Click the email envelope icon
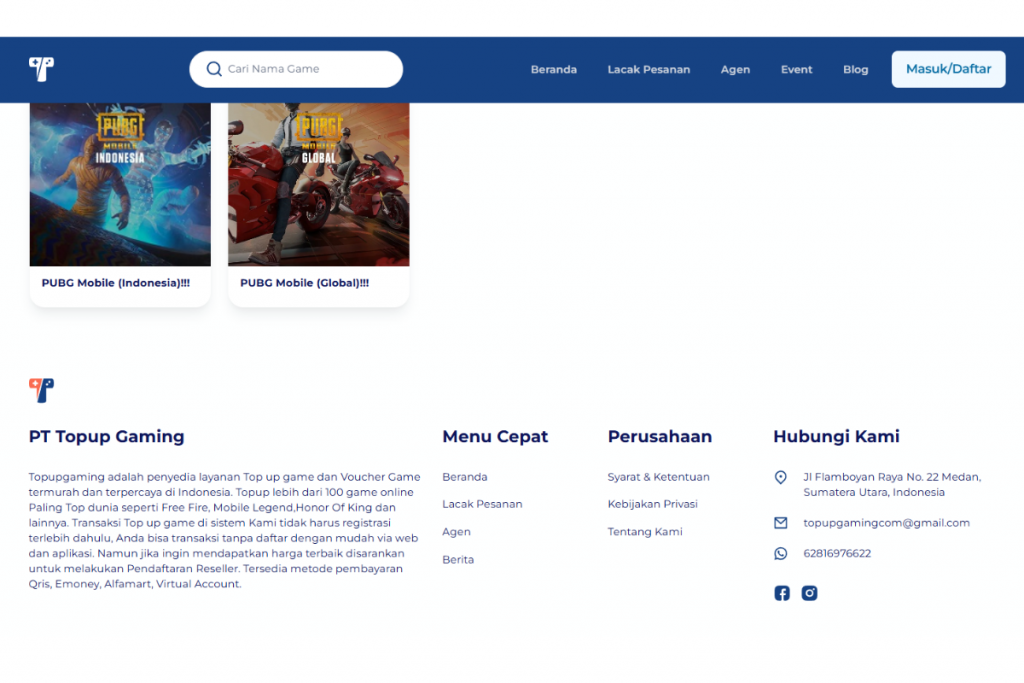1024x683 pixels. point(780,523)
